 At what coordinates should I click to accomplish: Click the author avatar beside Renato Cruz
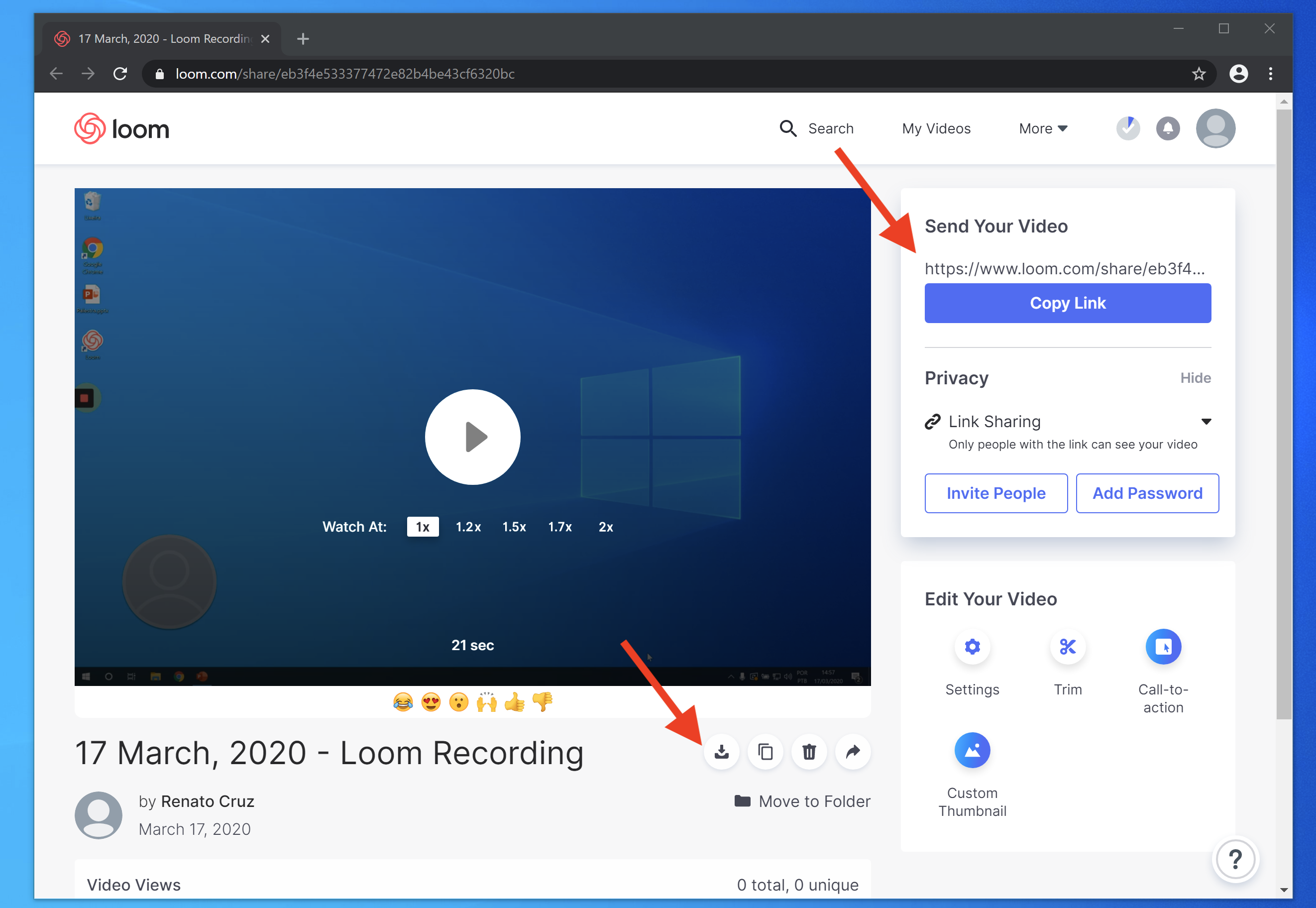(x=99, y=815)
